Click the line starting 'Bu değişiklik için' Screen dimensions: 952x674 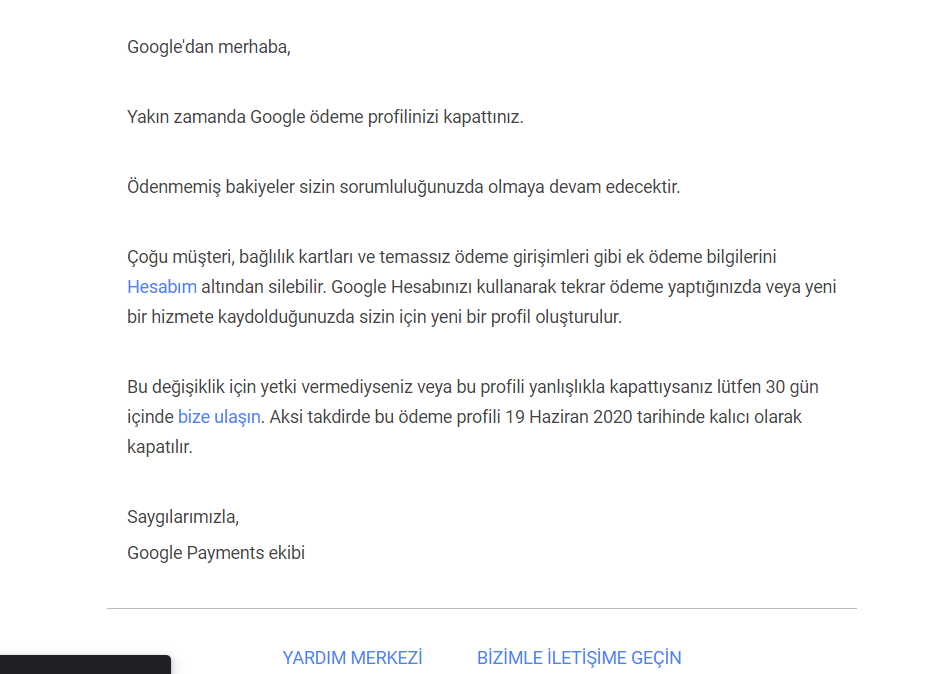pos(472,387)
